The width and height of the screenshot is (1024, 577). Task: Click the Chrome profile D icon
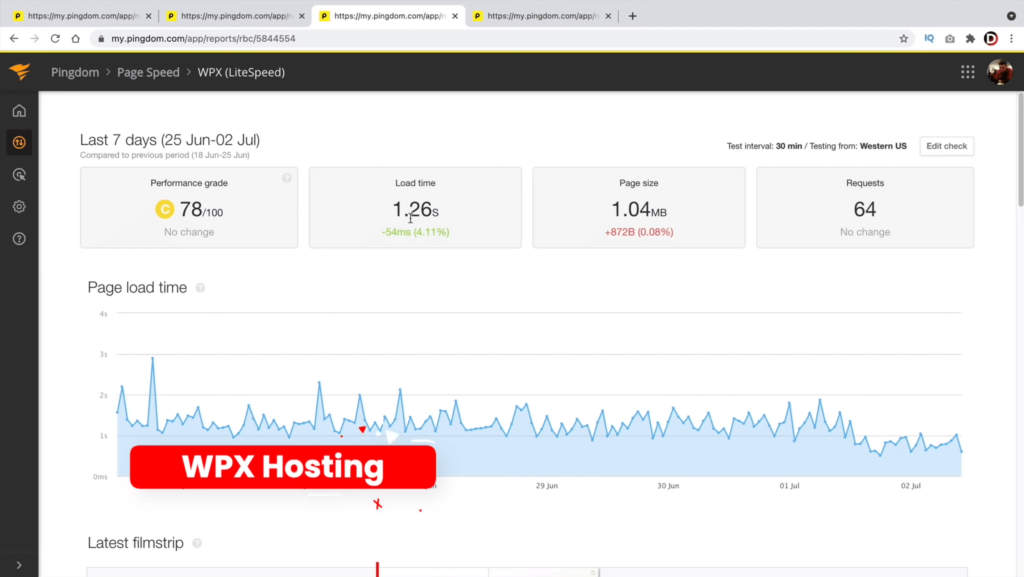point(991,39)
